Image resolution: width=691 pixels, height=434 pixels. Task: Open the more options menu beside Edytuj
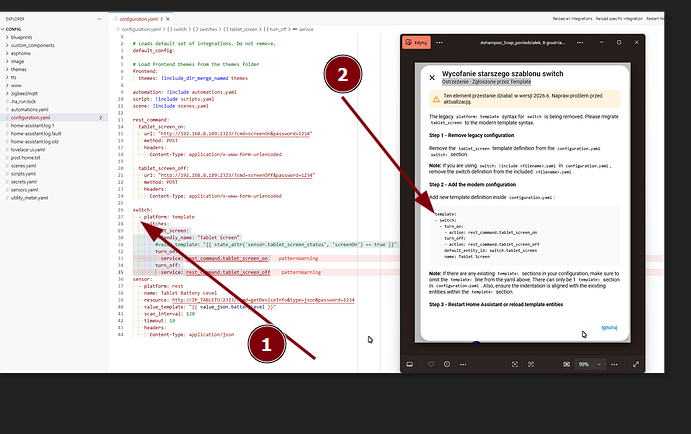pyautogui.click(x=437, y=43)
